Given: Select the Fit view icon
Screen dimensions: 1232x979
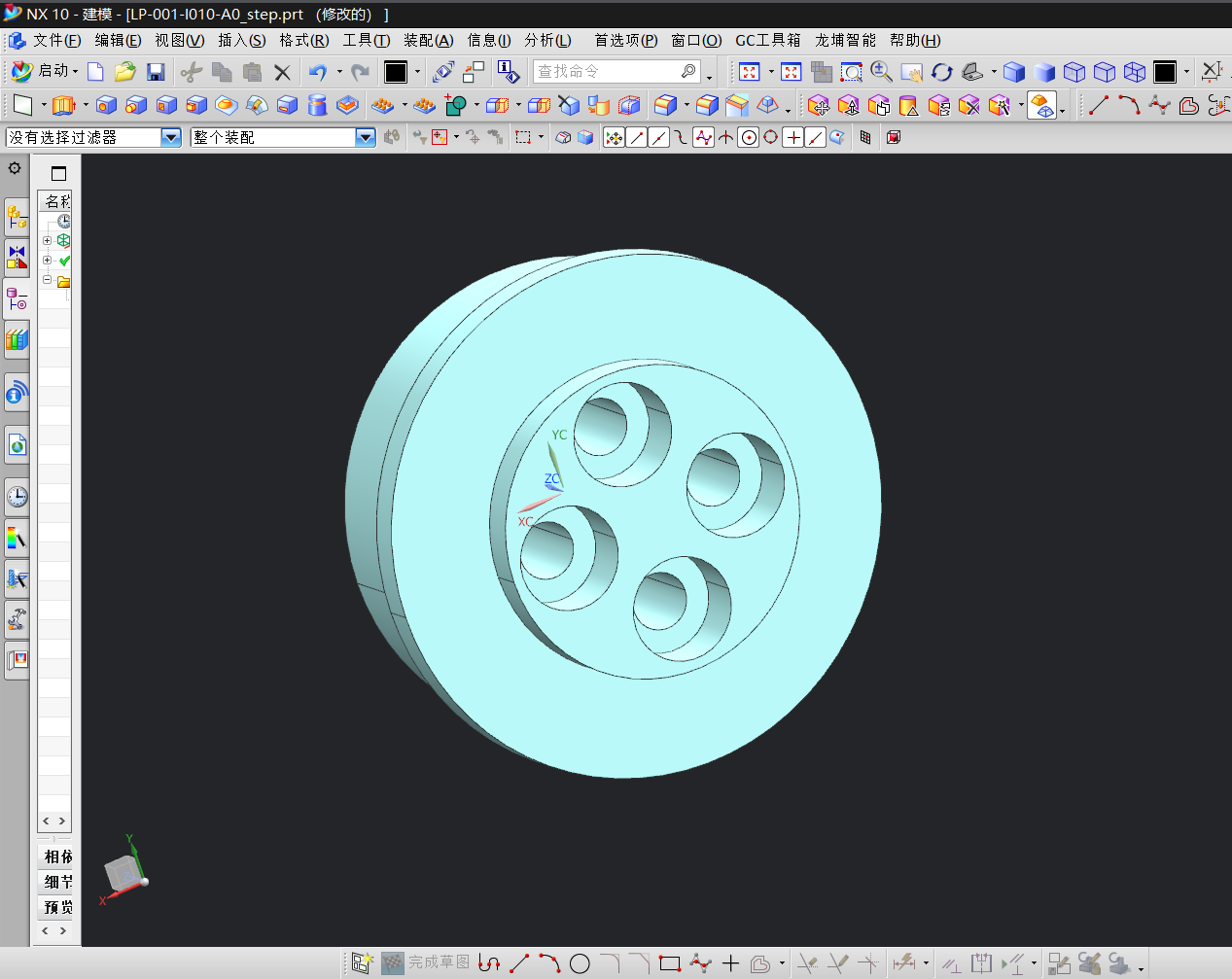Looking at the screenshot, I should click(749, 72).
